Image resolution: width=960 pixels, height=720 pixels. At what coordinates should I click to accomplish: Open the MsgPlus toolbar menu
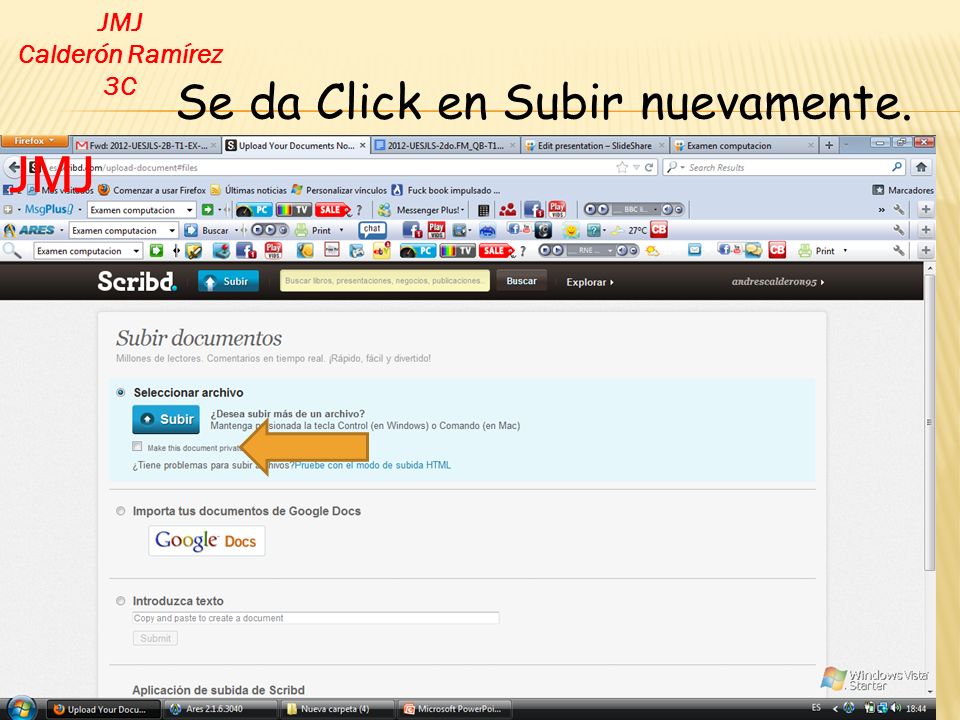tap(49, 209)
